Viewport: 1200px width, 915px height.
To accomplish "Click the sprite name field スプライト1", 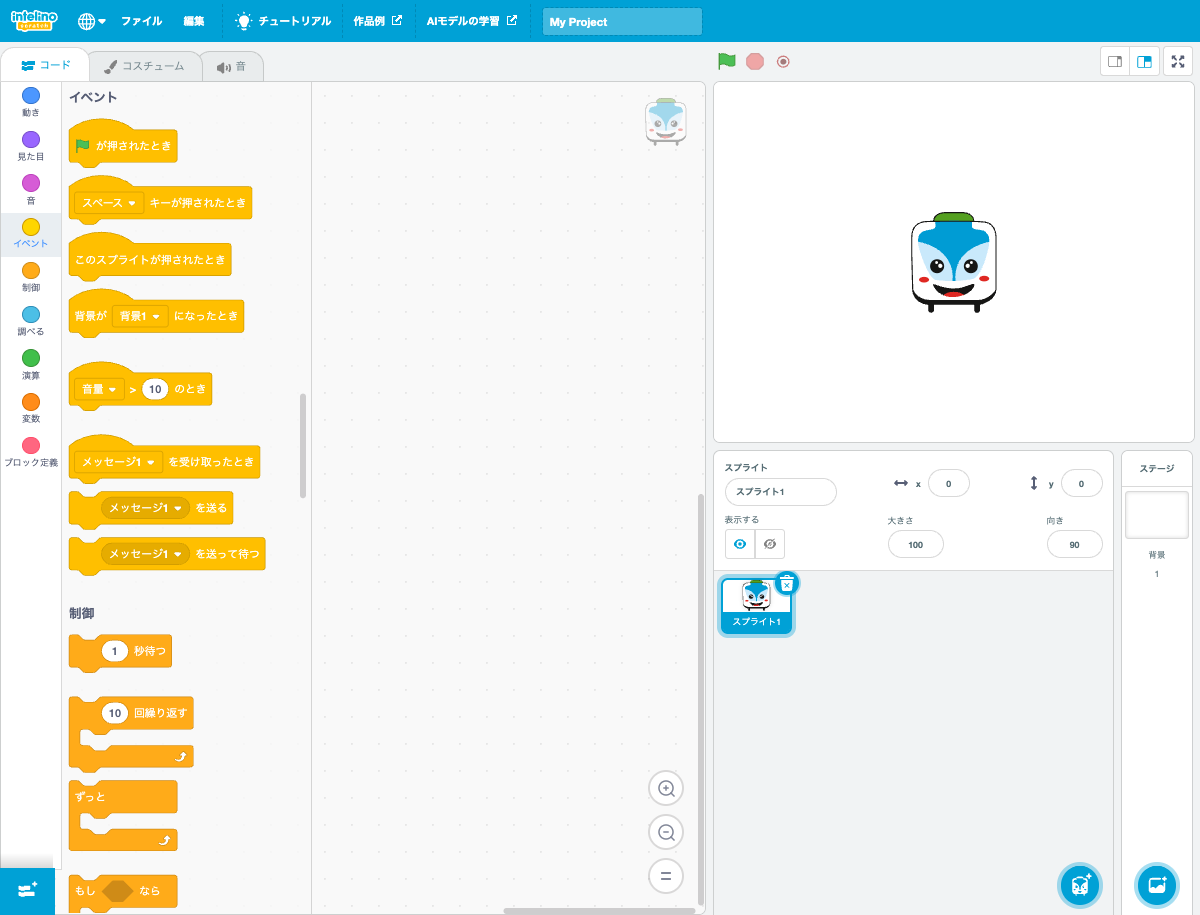I will pyautogui.click(x=781, y=492).
